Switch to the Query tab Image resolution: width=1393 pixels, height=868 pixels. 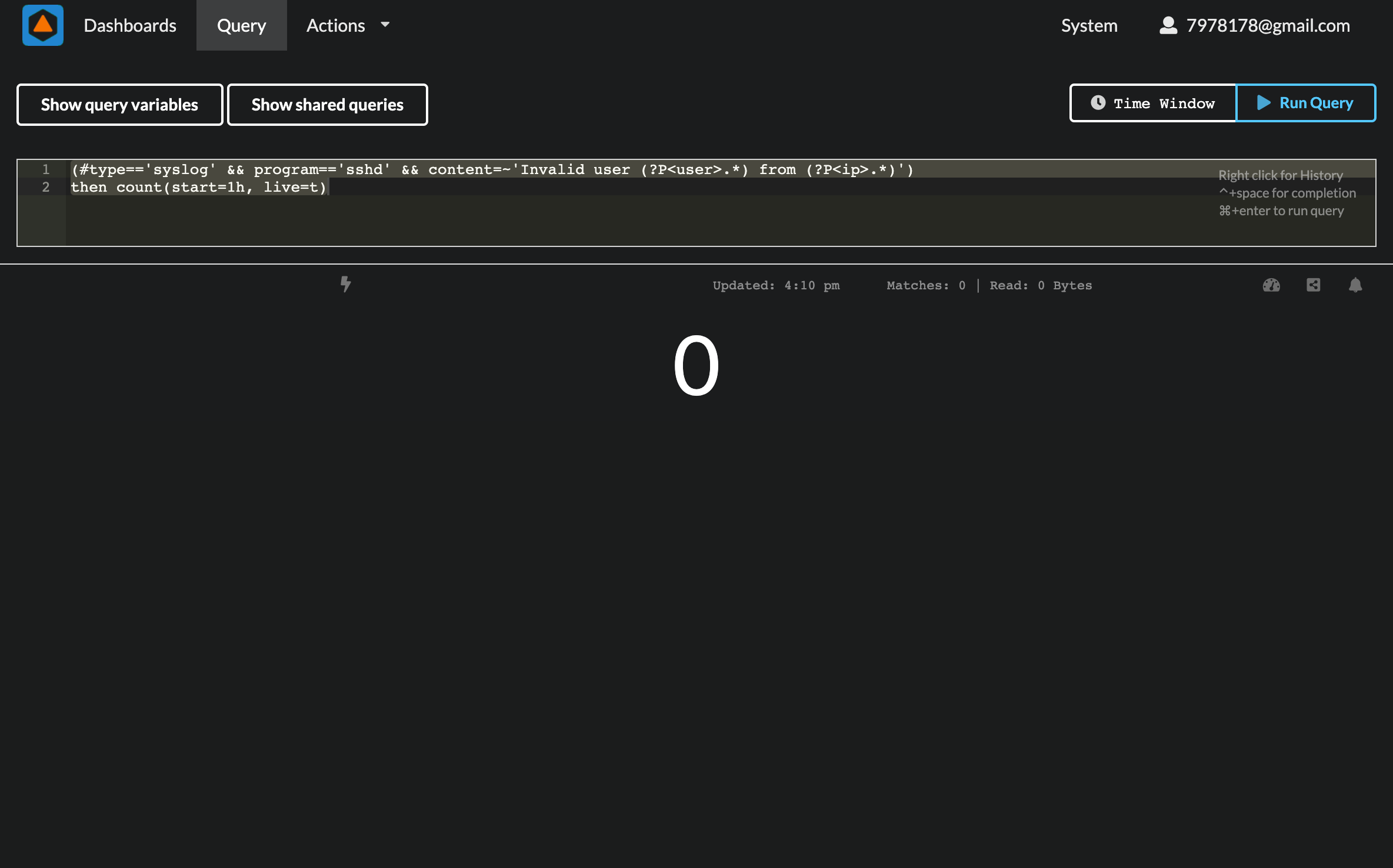click(241, 25)
